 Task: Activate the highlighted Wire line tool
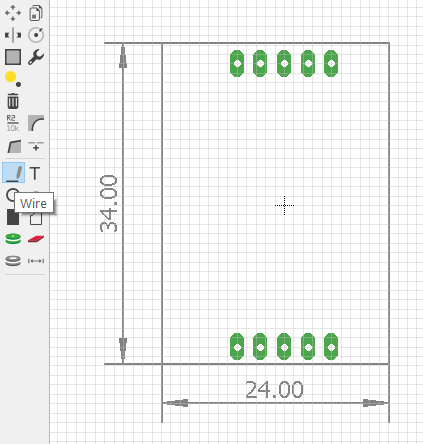pos(13,173)
